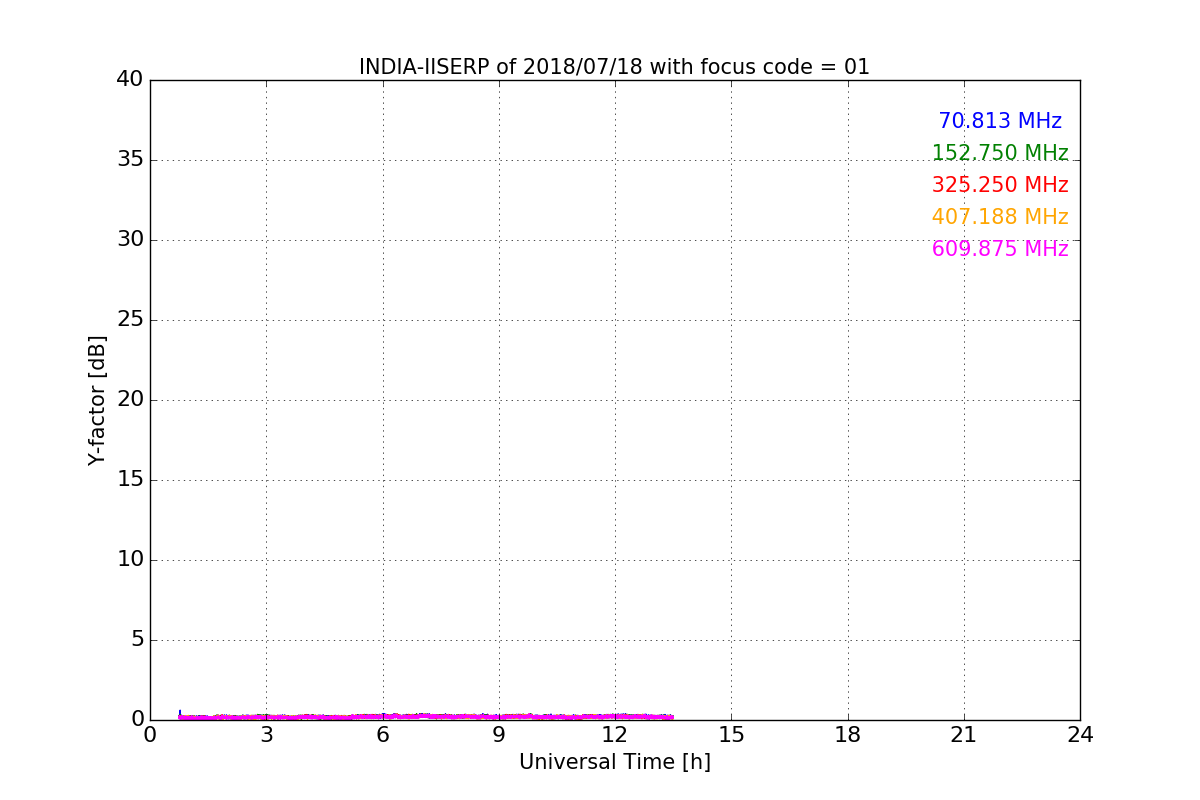
Task: Click the y-axis tick label 5
Action: tap(137, 640)
